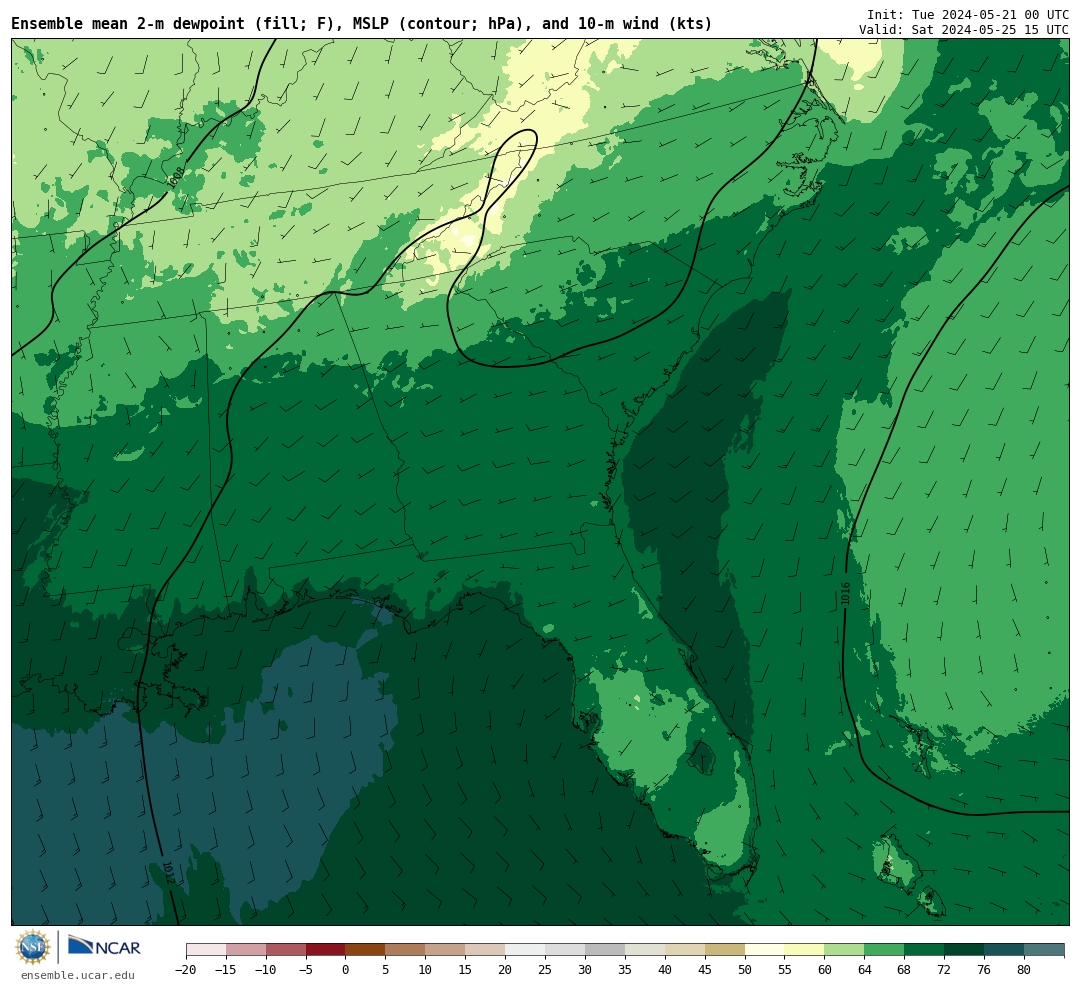
Task: Pick the pale tan 15 to 20 swatch
Action: pos(486,950)
